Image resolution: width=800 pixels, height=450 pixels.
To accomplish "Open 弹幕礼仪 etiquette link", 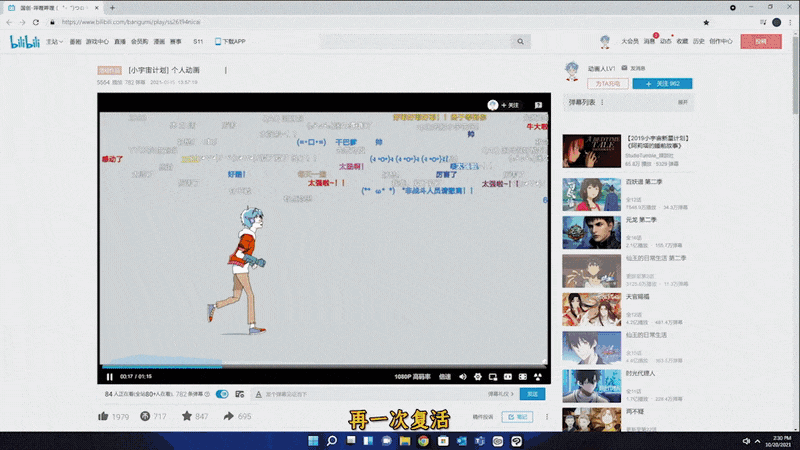I will tap(501, 394).
